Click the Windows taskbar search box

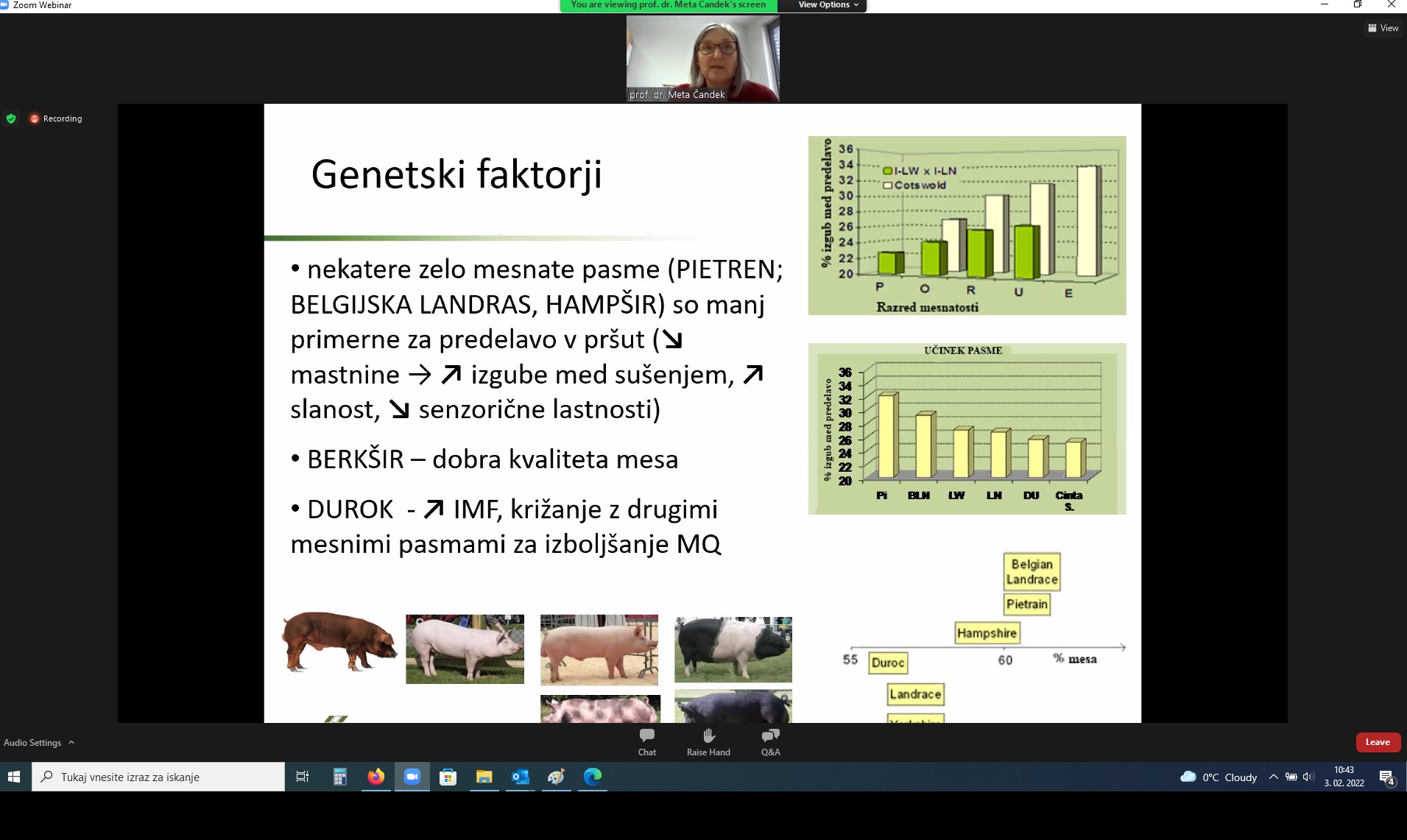[x=158, y=777]
